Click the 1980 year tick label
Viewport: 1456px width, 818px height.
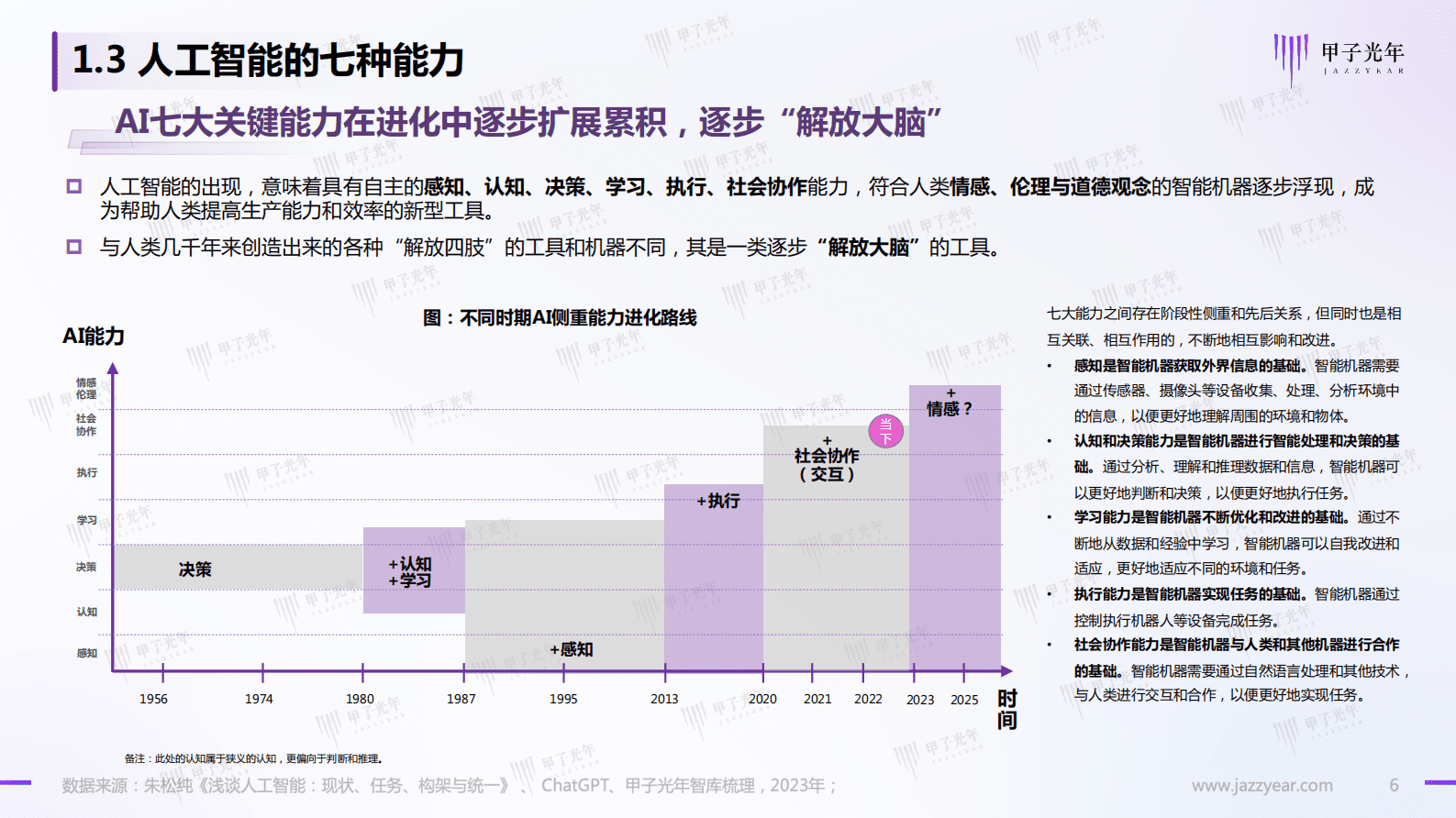(x=360, y=699)
